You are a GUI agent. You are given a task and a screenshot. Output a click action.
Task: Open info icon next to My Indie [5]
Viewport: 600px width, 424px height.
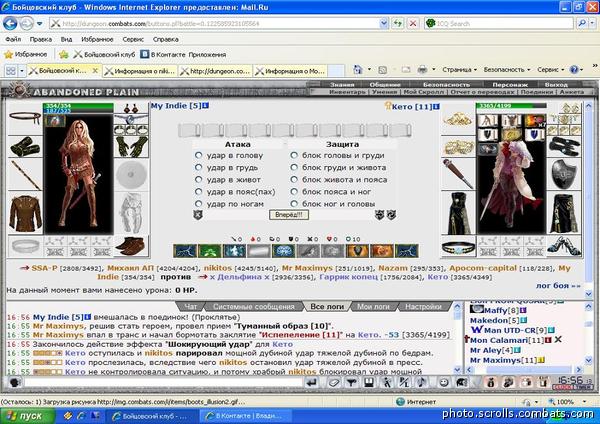[205, 105]
